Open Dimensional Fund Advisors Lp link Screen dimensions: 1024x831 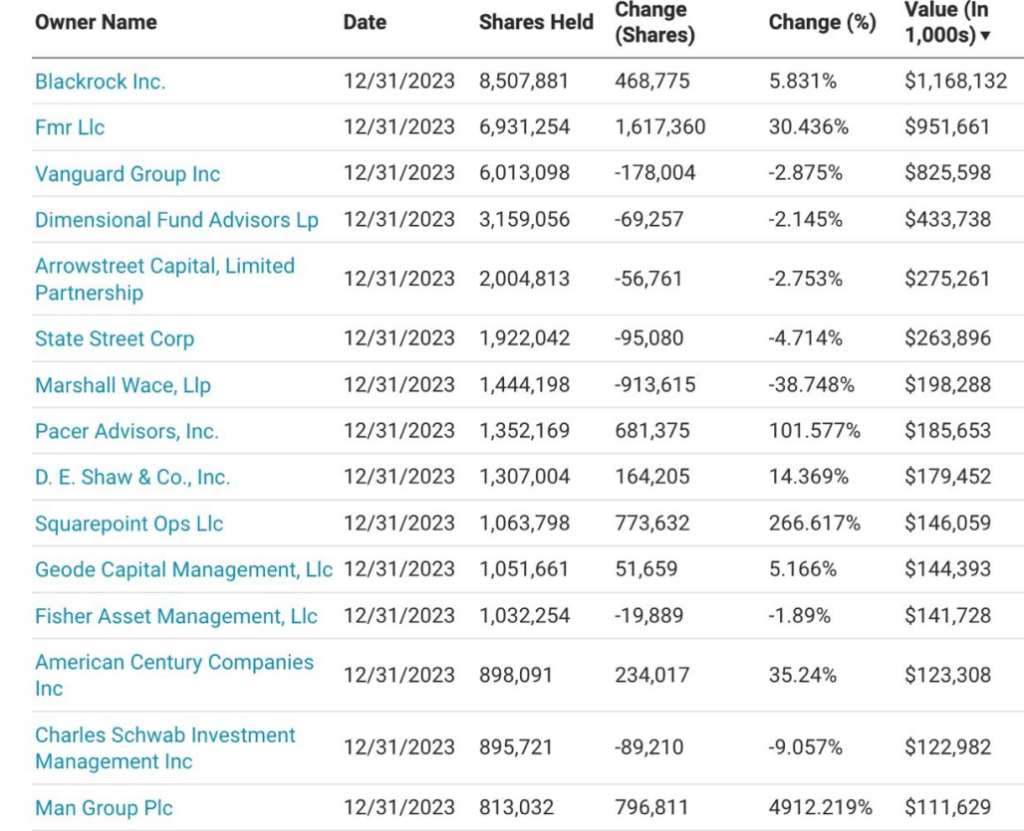176,220
